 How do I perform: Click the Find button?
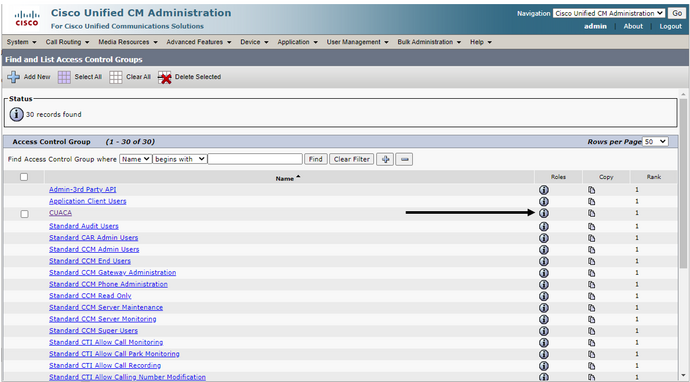point(316,159)
